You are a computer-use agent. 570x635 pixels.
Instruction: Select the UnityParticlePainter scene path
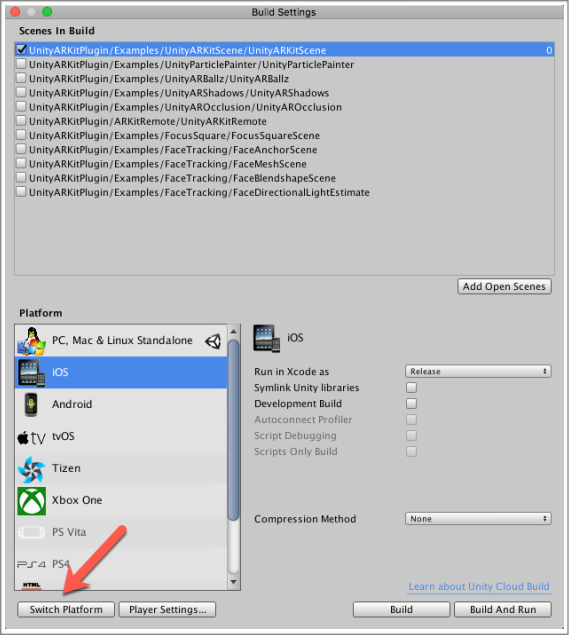pos(191,64)
